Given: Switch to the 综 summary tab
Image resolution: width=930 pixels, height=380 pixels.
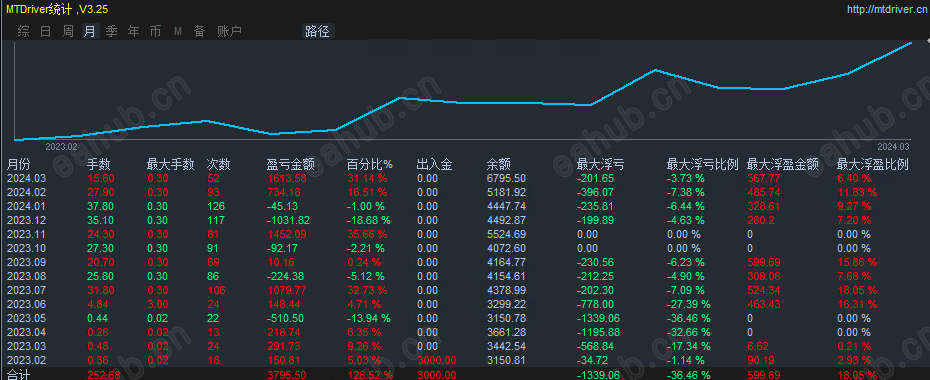Looking at the screenshot, I should (x=24, y=31).
